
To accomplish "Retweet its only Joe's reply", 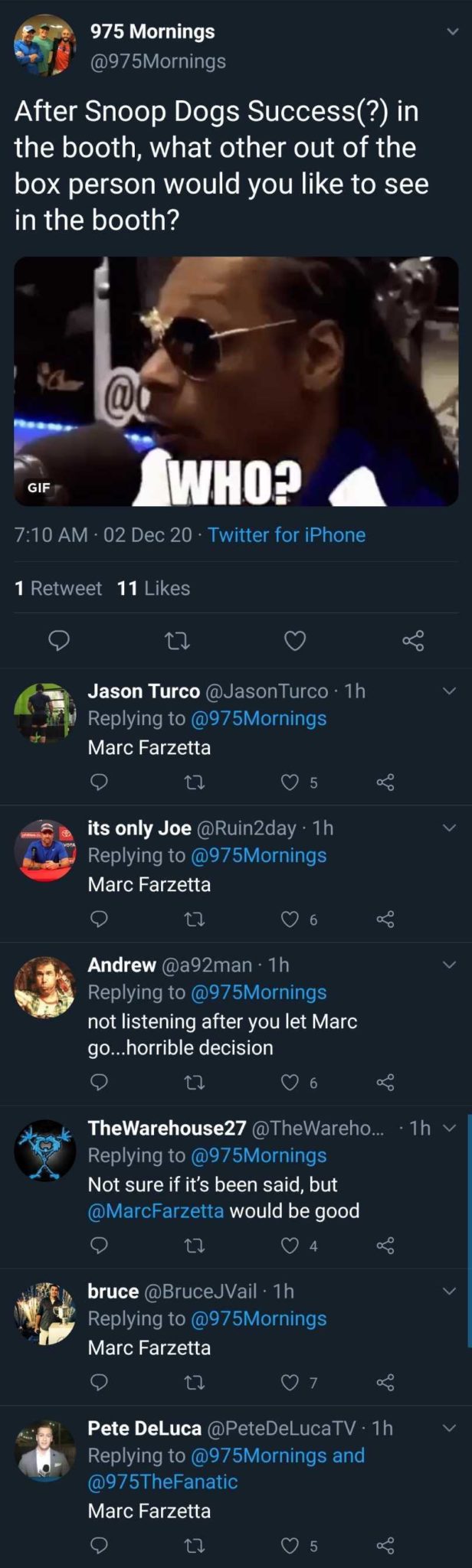I will (195, 919).
